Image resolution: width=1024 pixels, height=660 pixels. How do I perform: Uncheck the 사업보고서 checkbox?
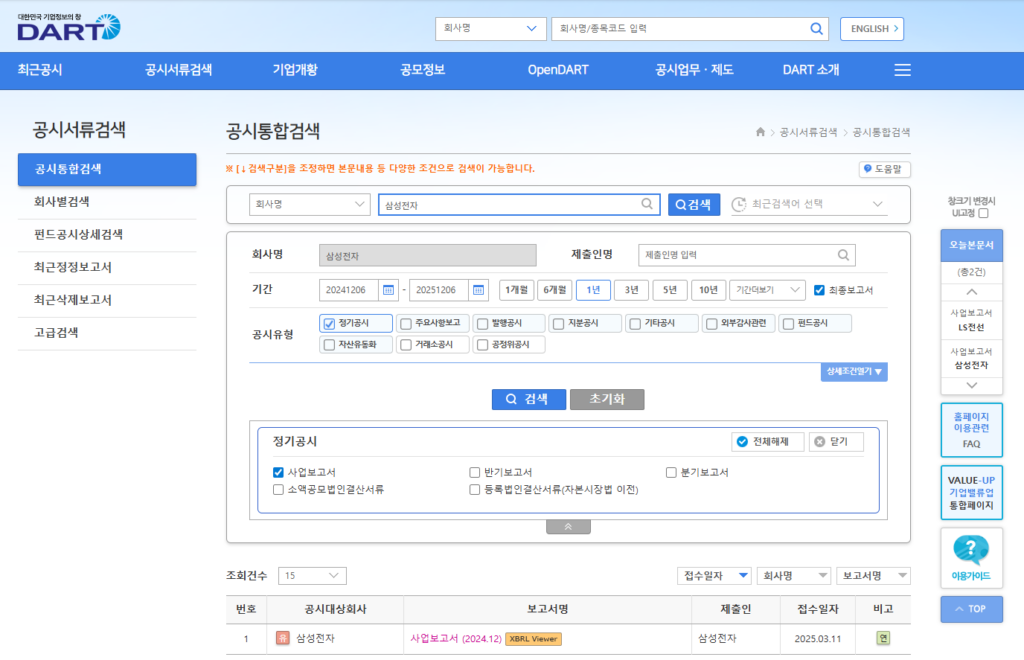click(x=279, y=472)
